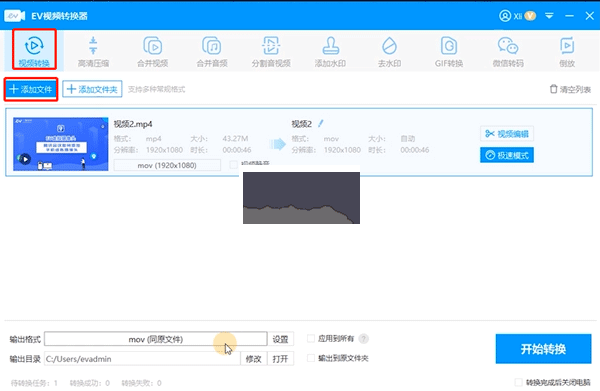600x391 pixels.
Task: Open 视频编辑 video edit for 视频2
Action: 507,134
